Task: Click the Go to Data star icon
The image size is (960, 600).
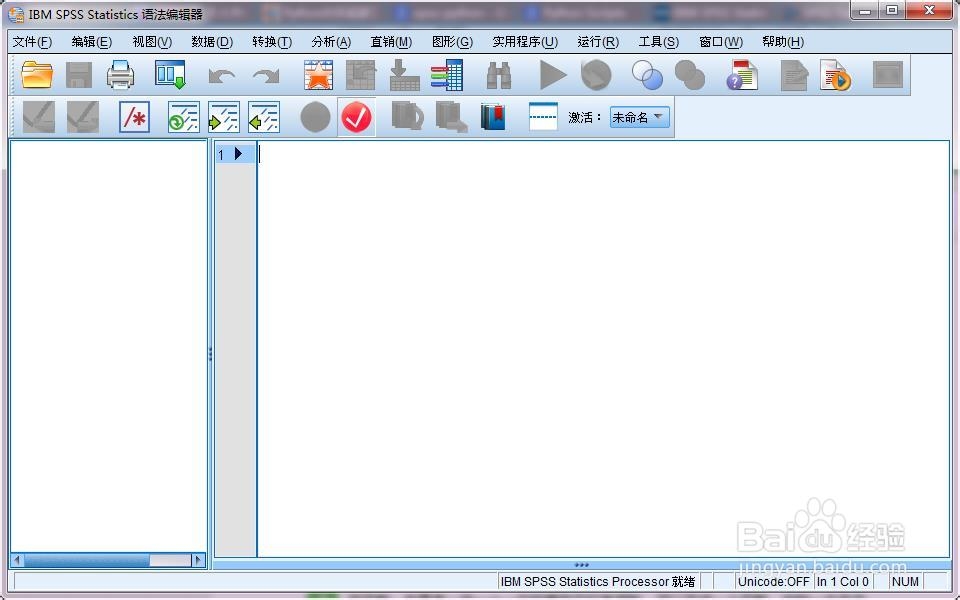Action: tap(318, 75)
